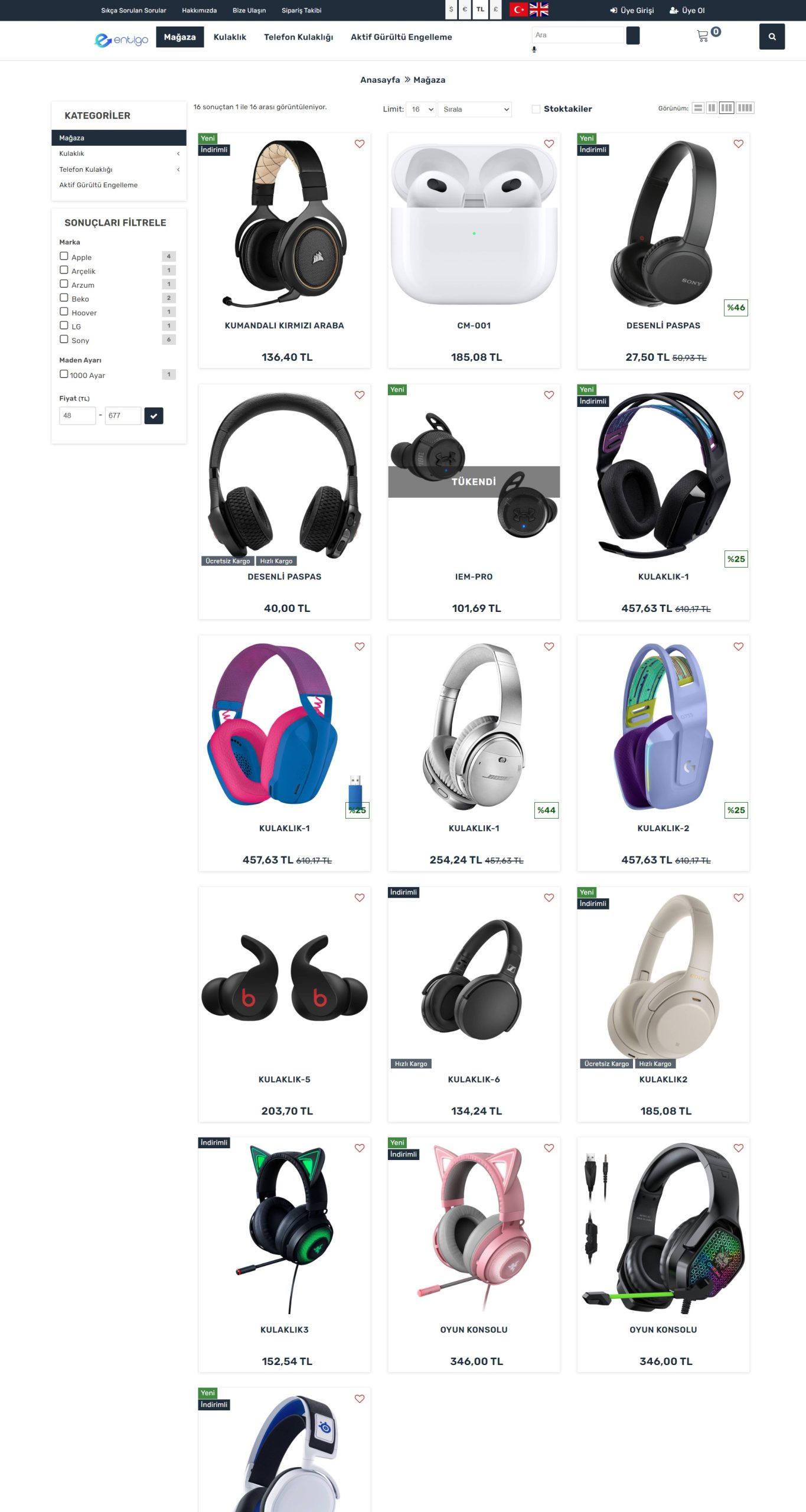Apply the price filter checkmark button
The width and height of the screenshot is (806, 1512).
point(154,416)
